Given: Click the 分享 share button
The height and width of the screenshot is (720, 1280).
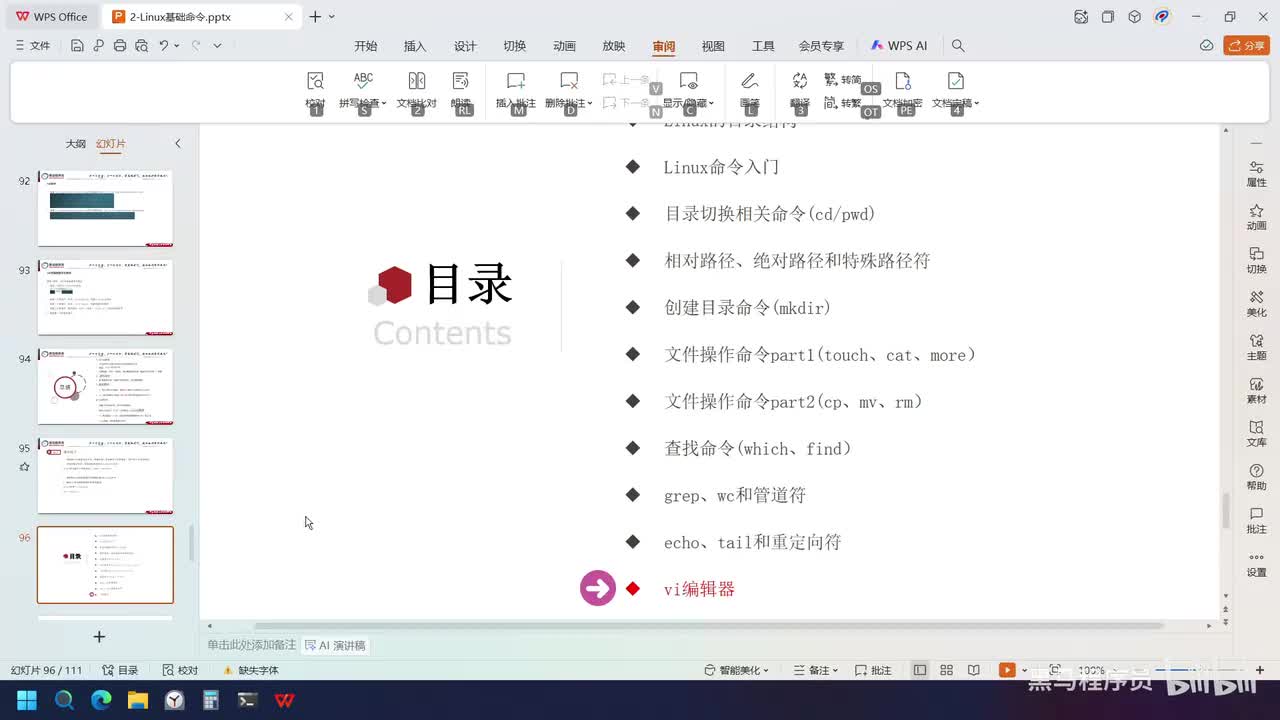Looking at the screenshot, I should point(1246,46).
